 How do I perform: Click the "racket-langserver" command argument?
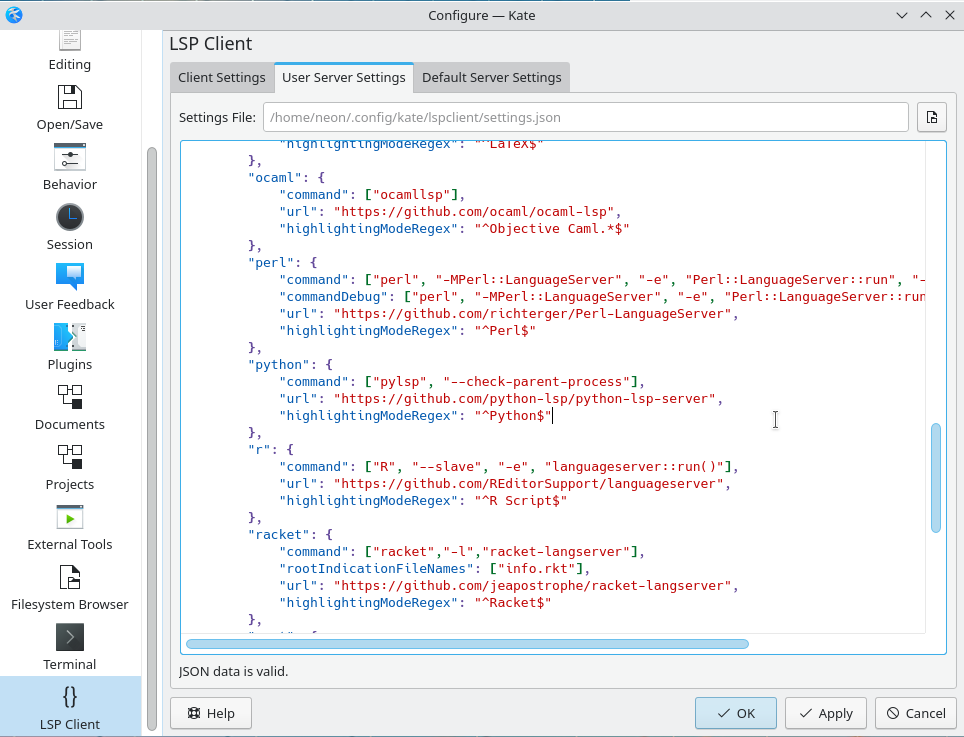556,551
